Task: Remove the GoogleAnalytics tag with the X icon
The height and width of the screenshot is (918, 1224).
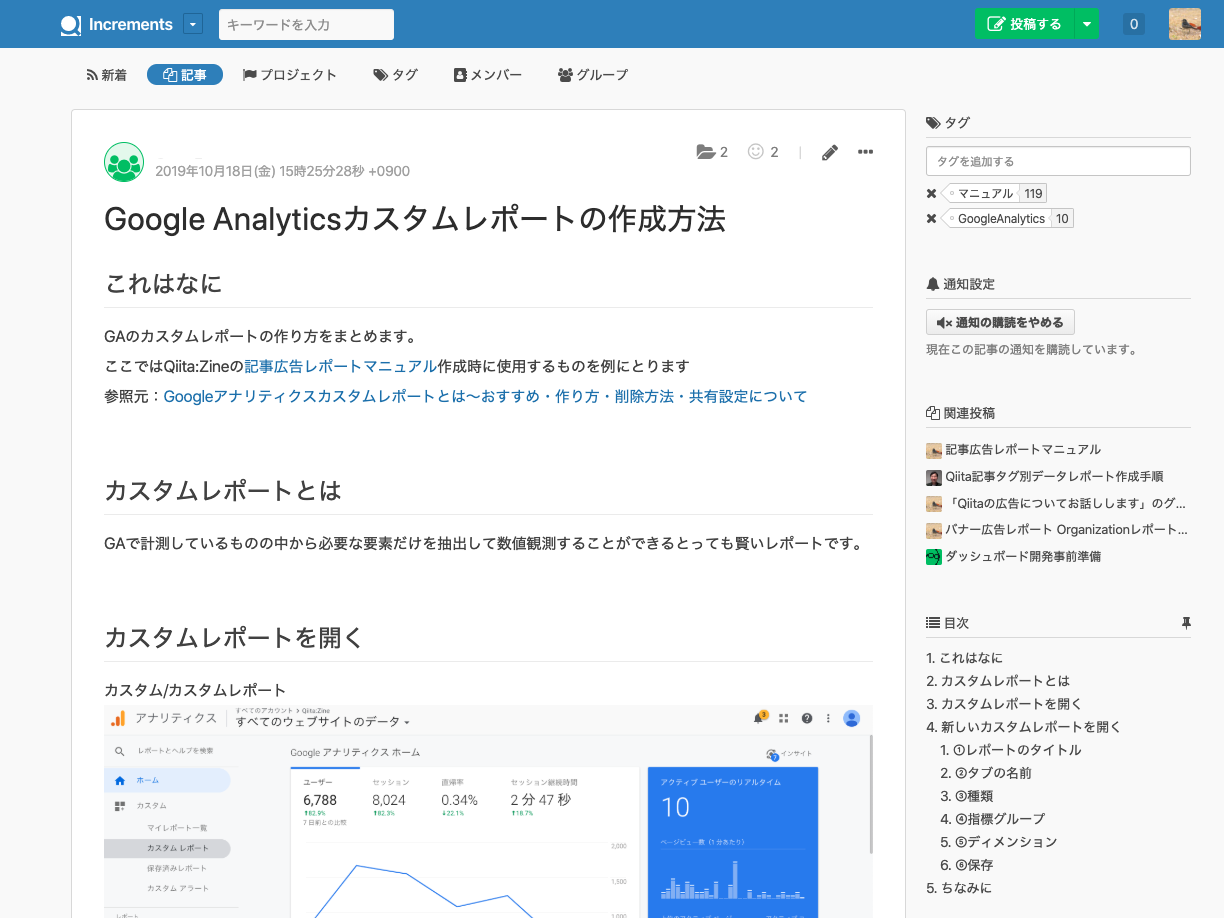Action: 932,219
